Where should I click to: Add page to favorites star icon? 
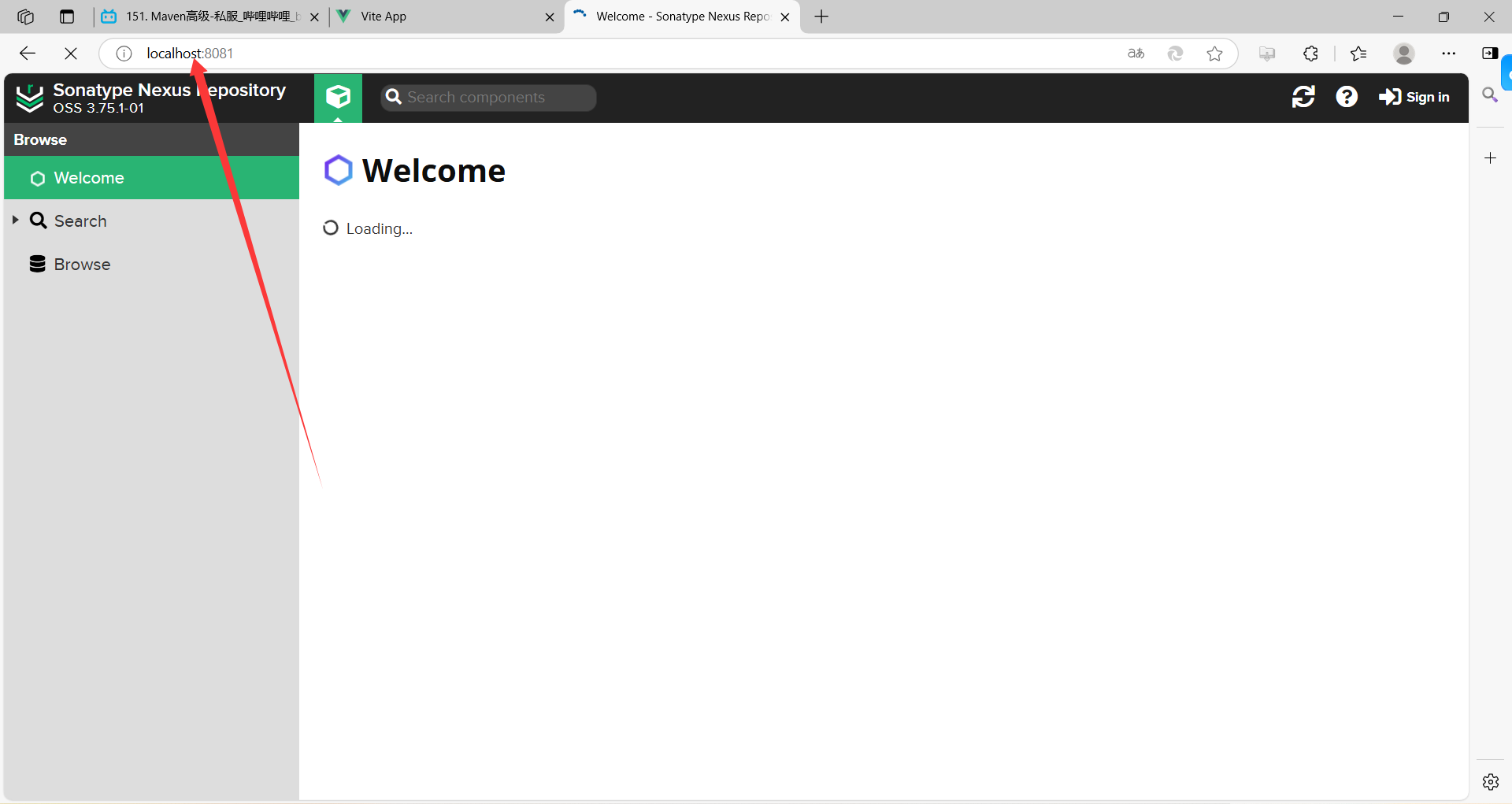(1214, 54)
